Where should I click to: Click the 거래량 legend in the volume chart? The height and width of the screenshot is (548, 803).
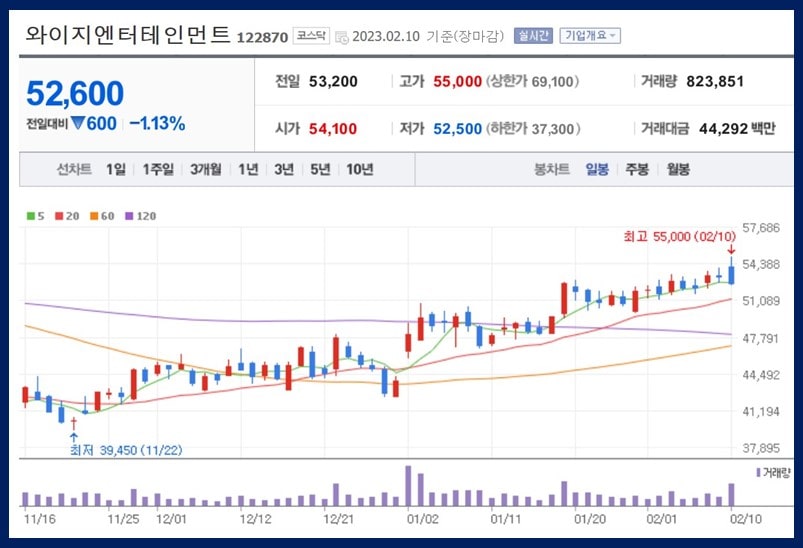coord(773,472)
